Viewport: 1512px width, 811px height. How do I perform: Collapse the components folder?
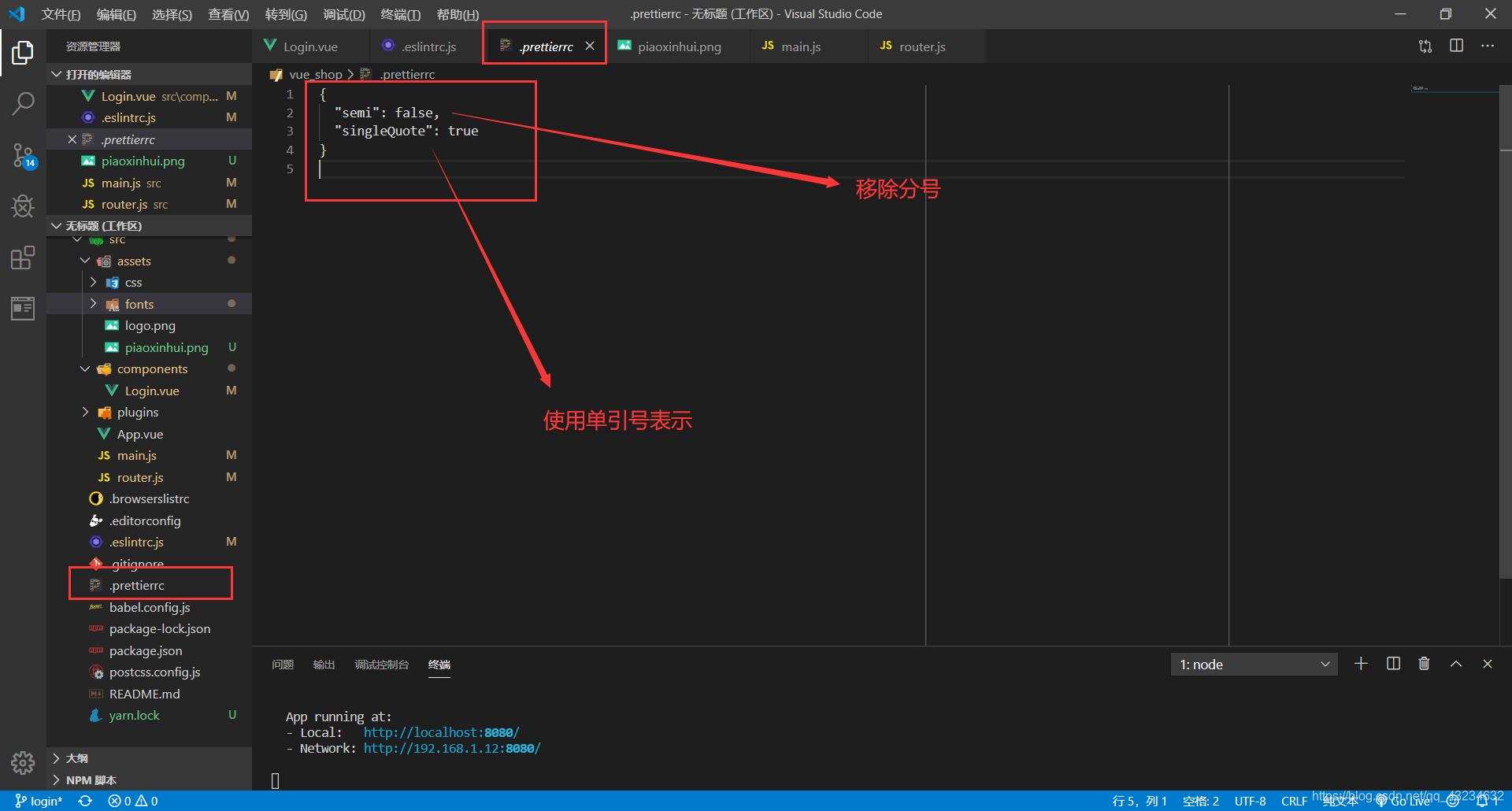pos(85,368)
